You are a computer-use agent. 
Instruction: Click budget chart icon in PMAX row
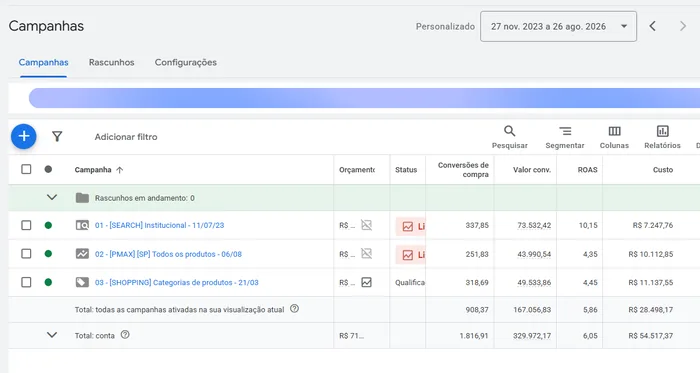[x=367, y=253]
